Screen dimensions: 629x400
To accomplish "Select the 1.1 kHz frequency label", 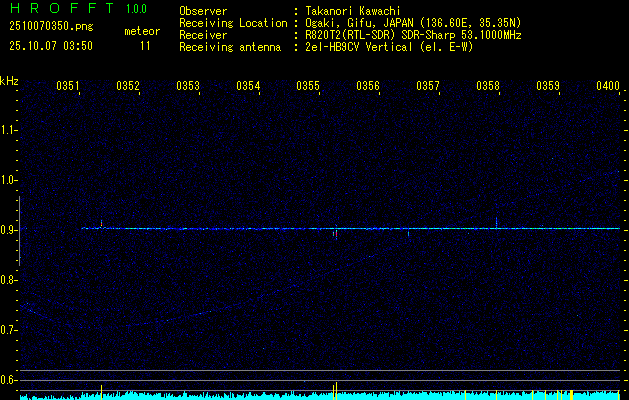I will [9, 130].
